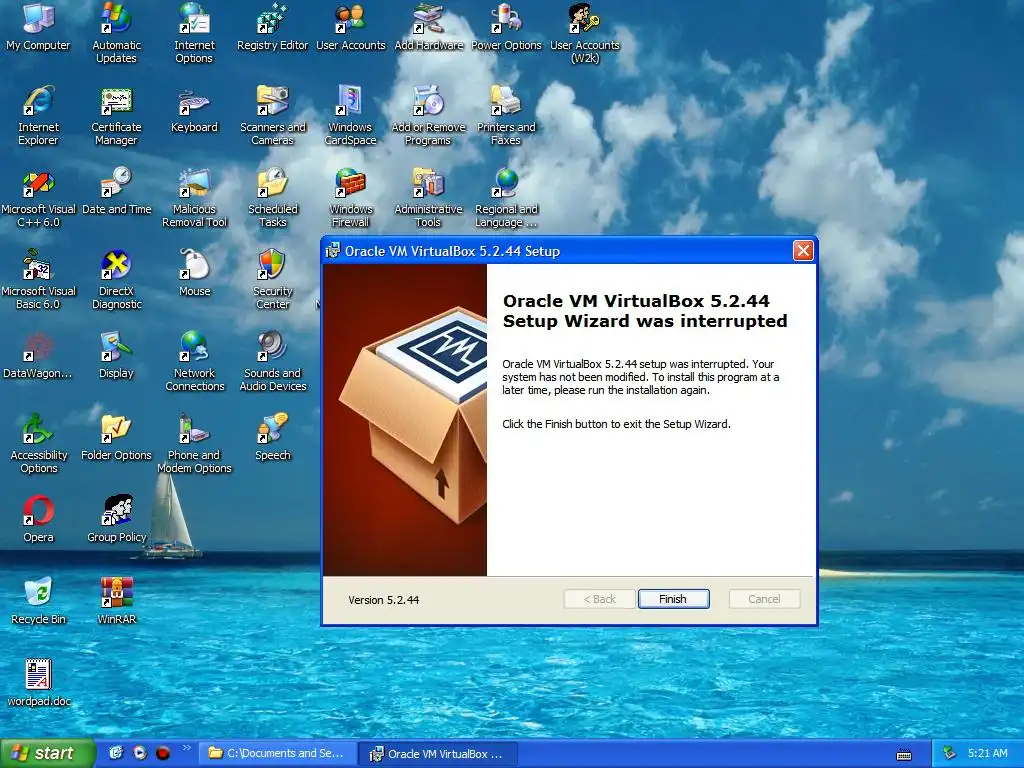Viewport: 1024px width, 768px height.
Task: Select the Administrative Tools icon
Action: [428, 197]
